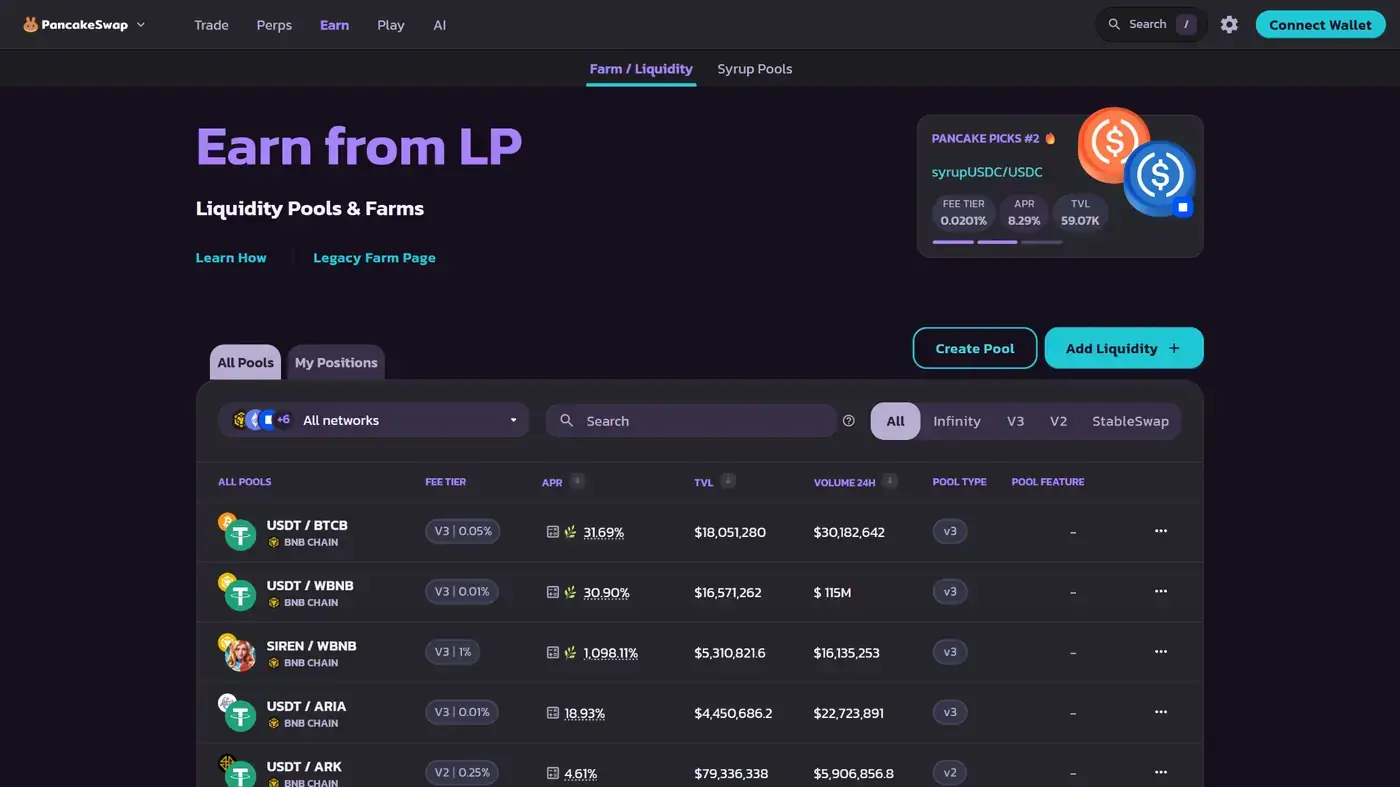Filter pools by V2 type
This screenshot has width=1400, height=787.
tap(1058, 421)
